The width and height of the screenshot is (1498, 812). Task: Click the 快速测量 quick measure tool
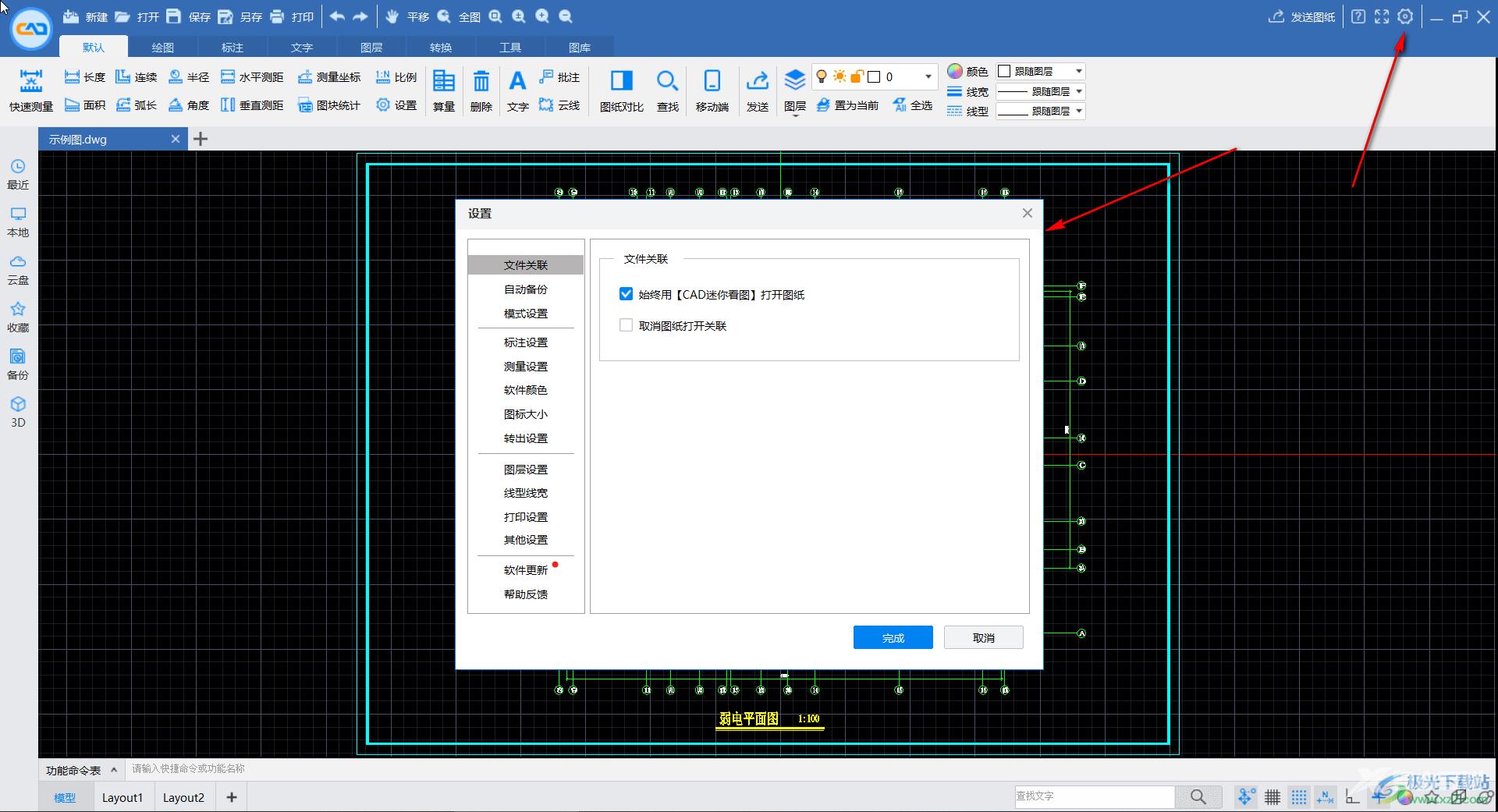click(x=31, y=90)
